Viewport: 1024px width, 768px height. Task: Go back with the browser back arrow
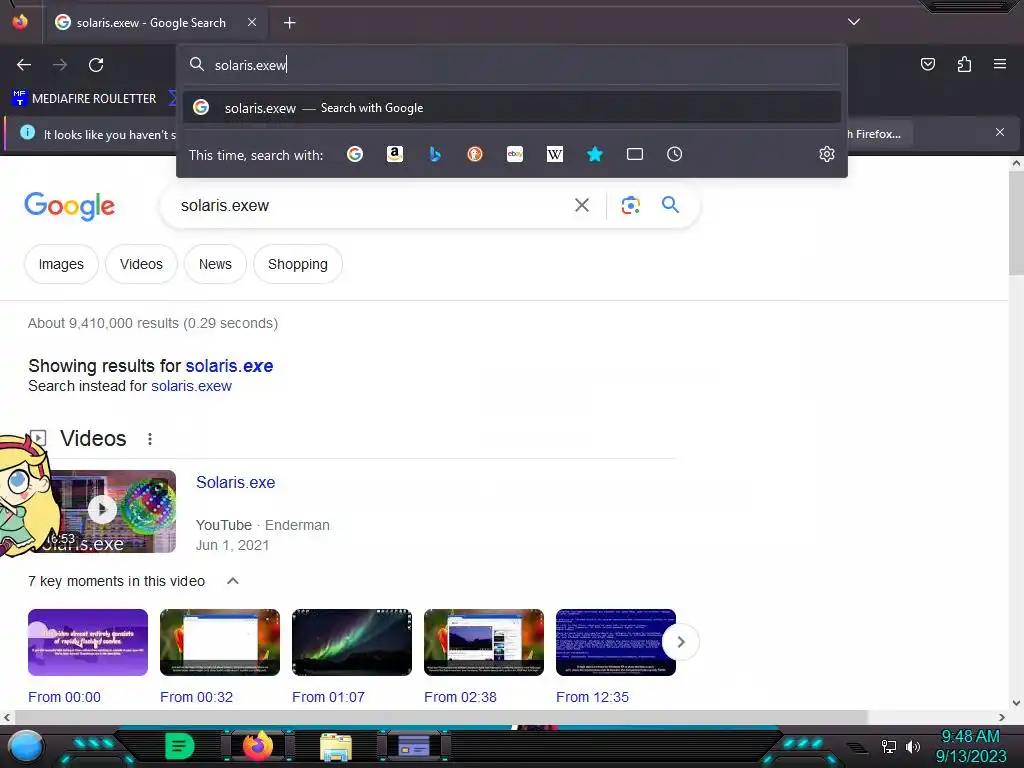tap(24, 65)
